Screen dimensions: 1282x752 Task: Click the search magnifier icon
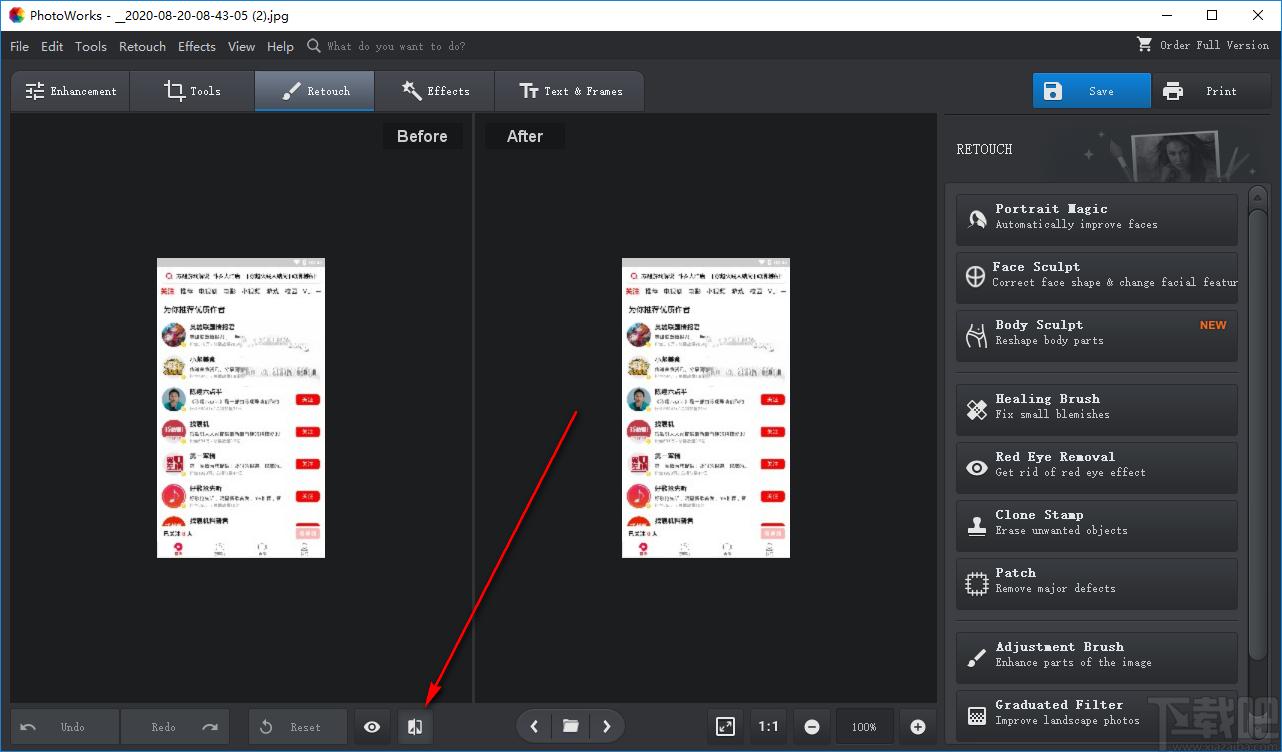tap(314, 45)
